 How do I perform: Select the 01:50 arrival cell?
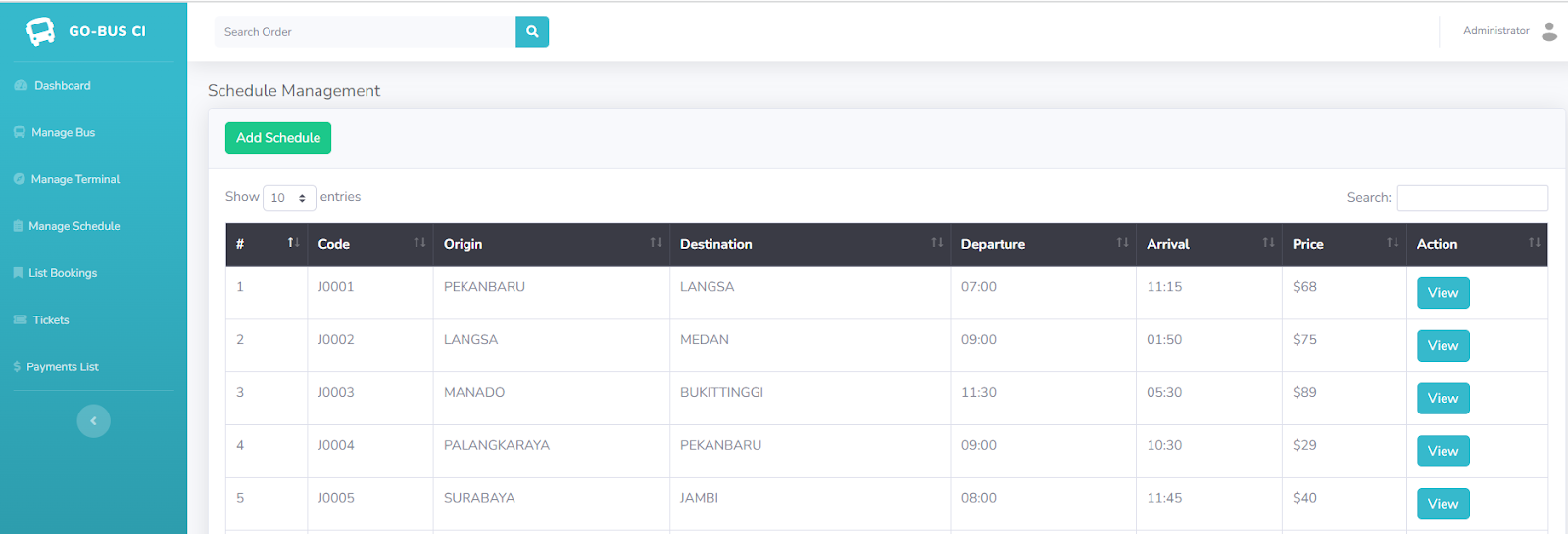point(1209,346)
